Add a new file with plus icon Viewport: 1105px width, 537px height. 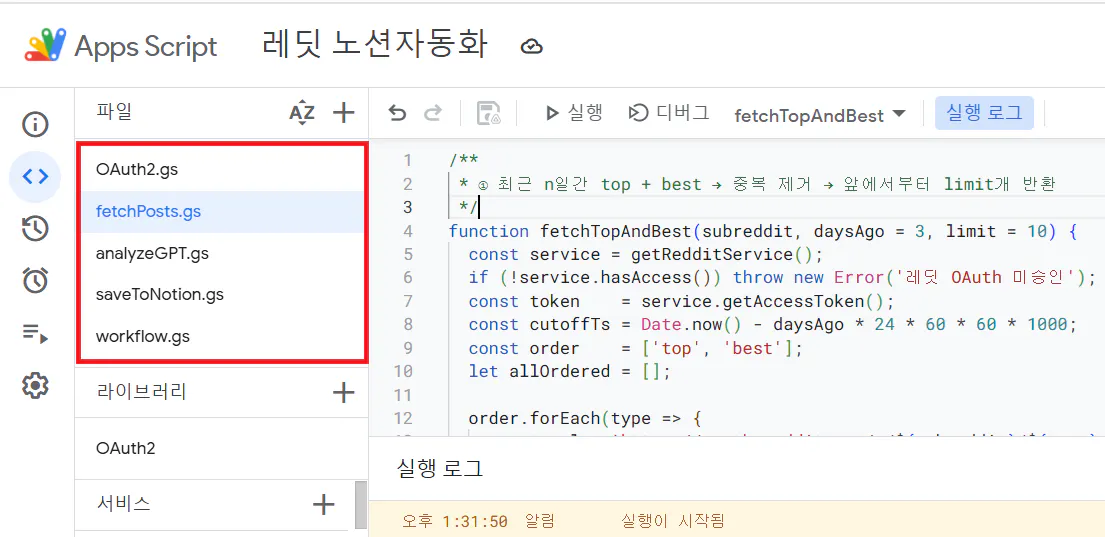click(x=343, y=113)
